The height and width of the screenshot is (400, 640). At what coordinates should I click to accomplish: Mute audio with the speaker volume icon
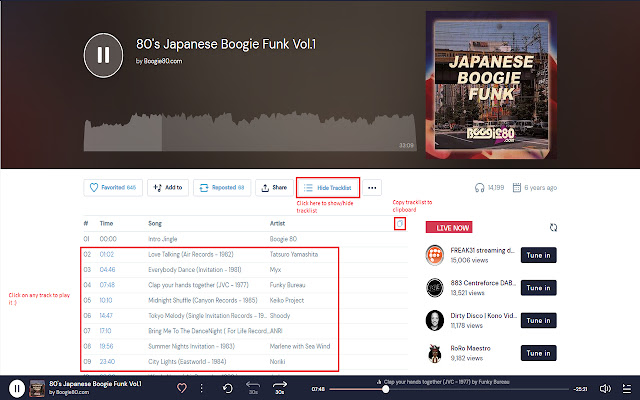click(x=605, y=389)
